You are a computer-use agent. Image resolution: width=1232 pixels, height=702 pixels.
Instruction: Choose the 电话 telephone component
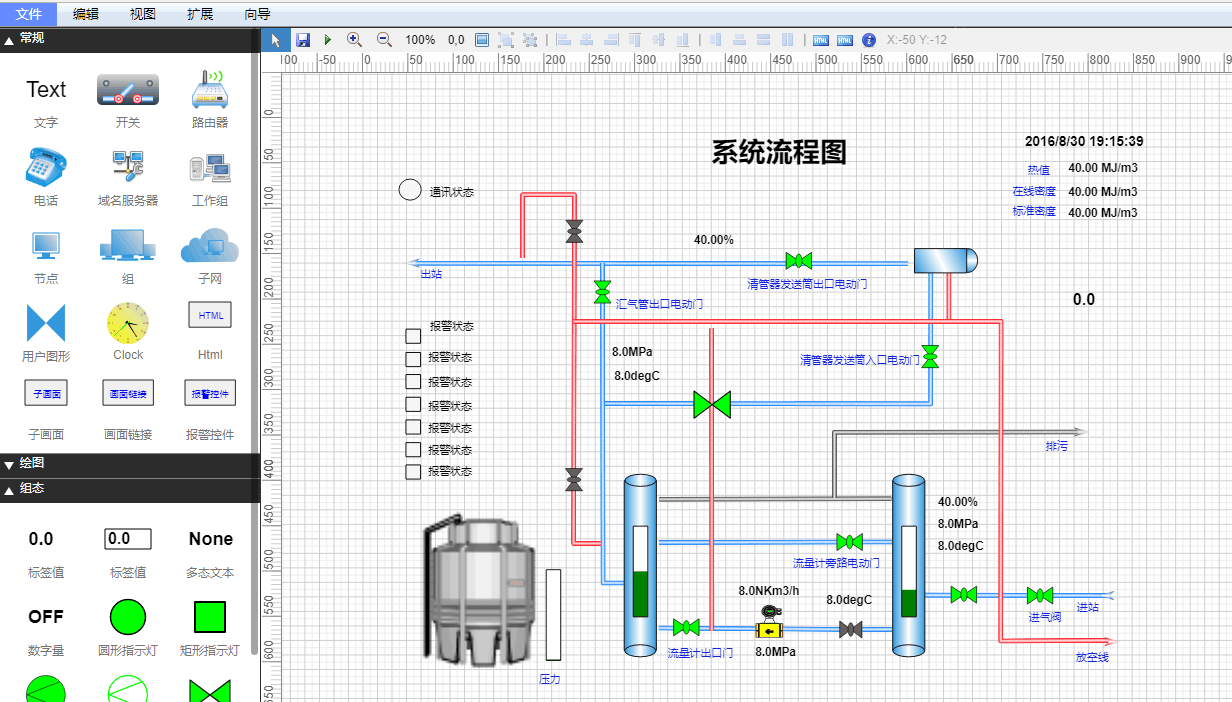coord(46,167)
